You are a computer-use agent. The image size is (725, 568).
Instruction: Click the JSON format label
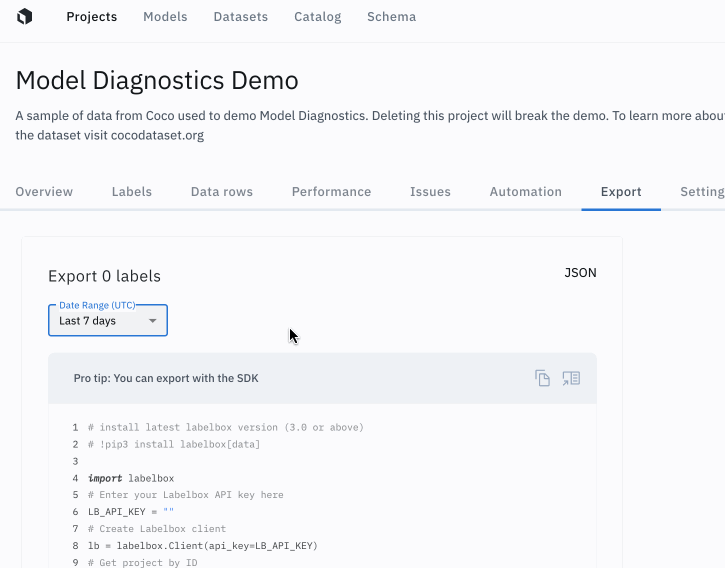(580, 273)
